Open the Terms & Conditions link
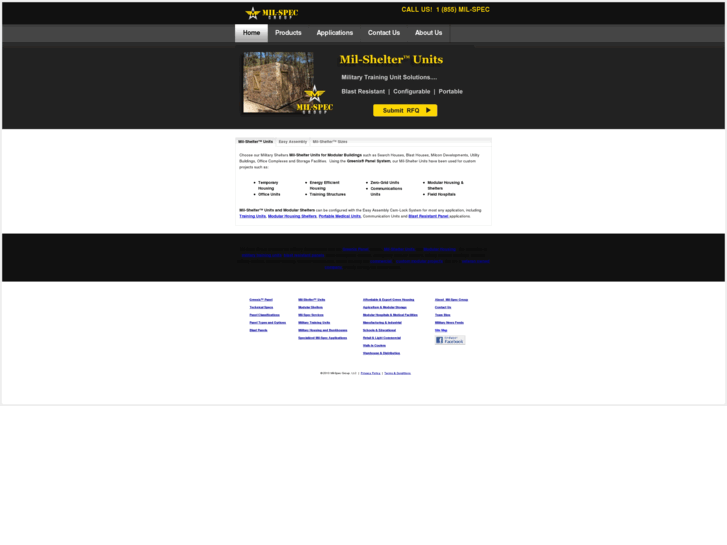 point(397,373)
